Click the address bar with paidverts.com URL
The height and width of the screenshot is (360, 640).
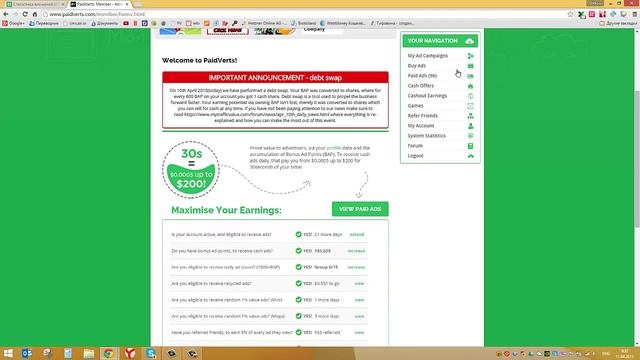click(304, 14)
